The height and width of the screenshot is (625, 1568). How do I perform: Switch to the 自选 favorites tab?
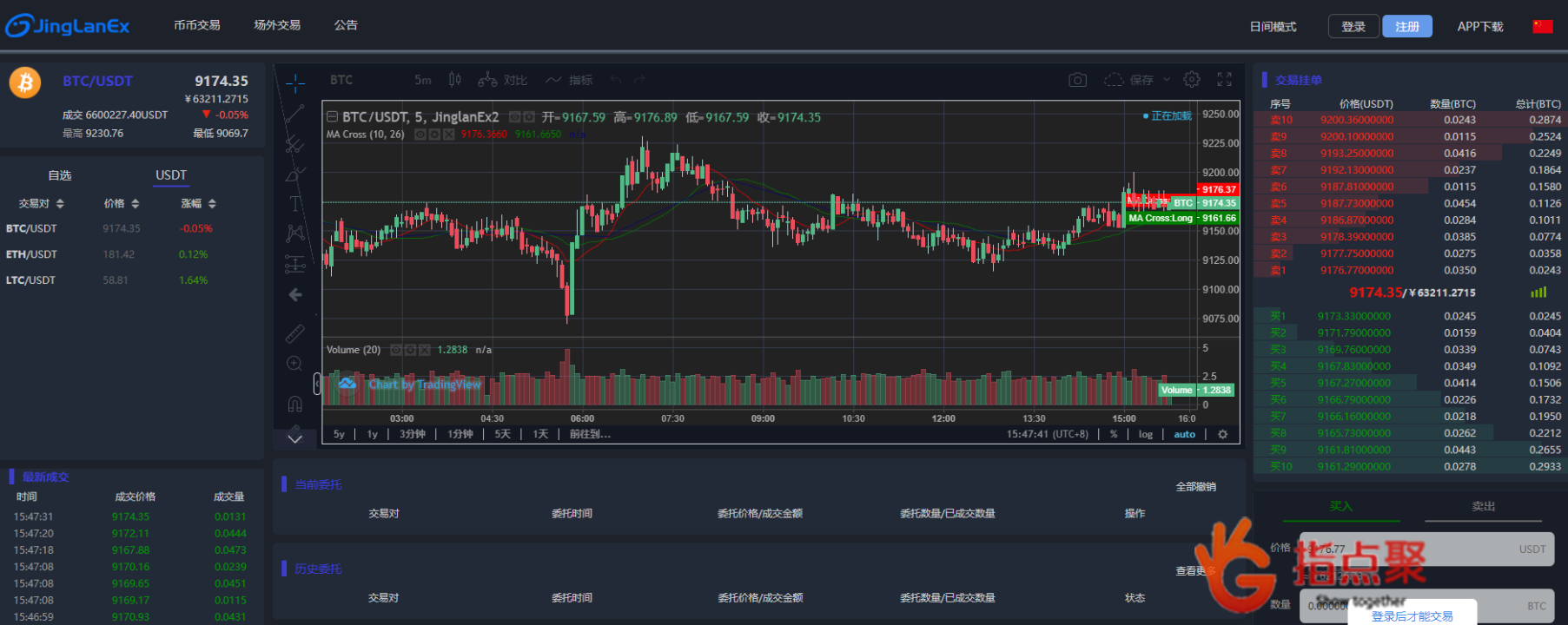coord(60,175)
